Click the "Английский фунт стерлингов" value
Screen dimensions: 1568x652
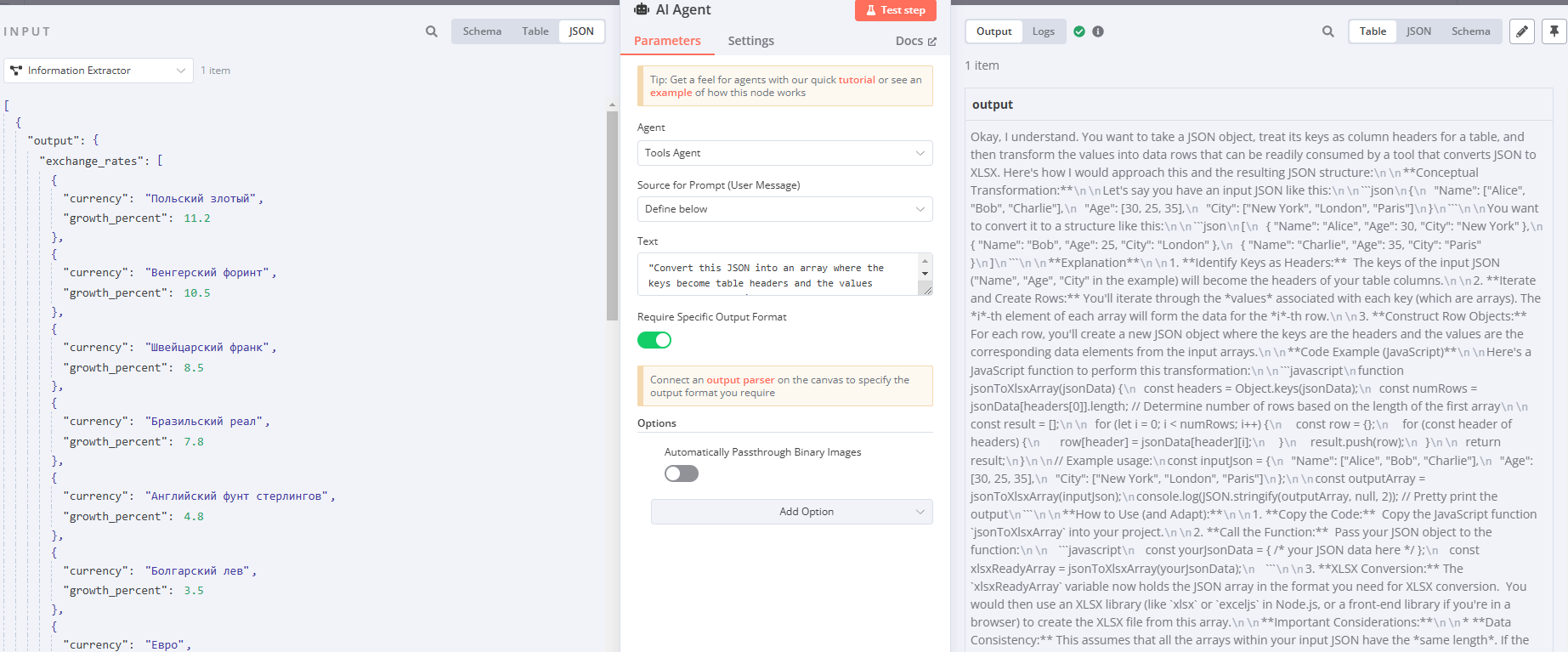coord(238,496)
